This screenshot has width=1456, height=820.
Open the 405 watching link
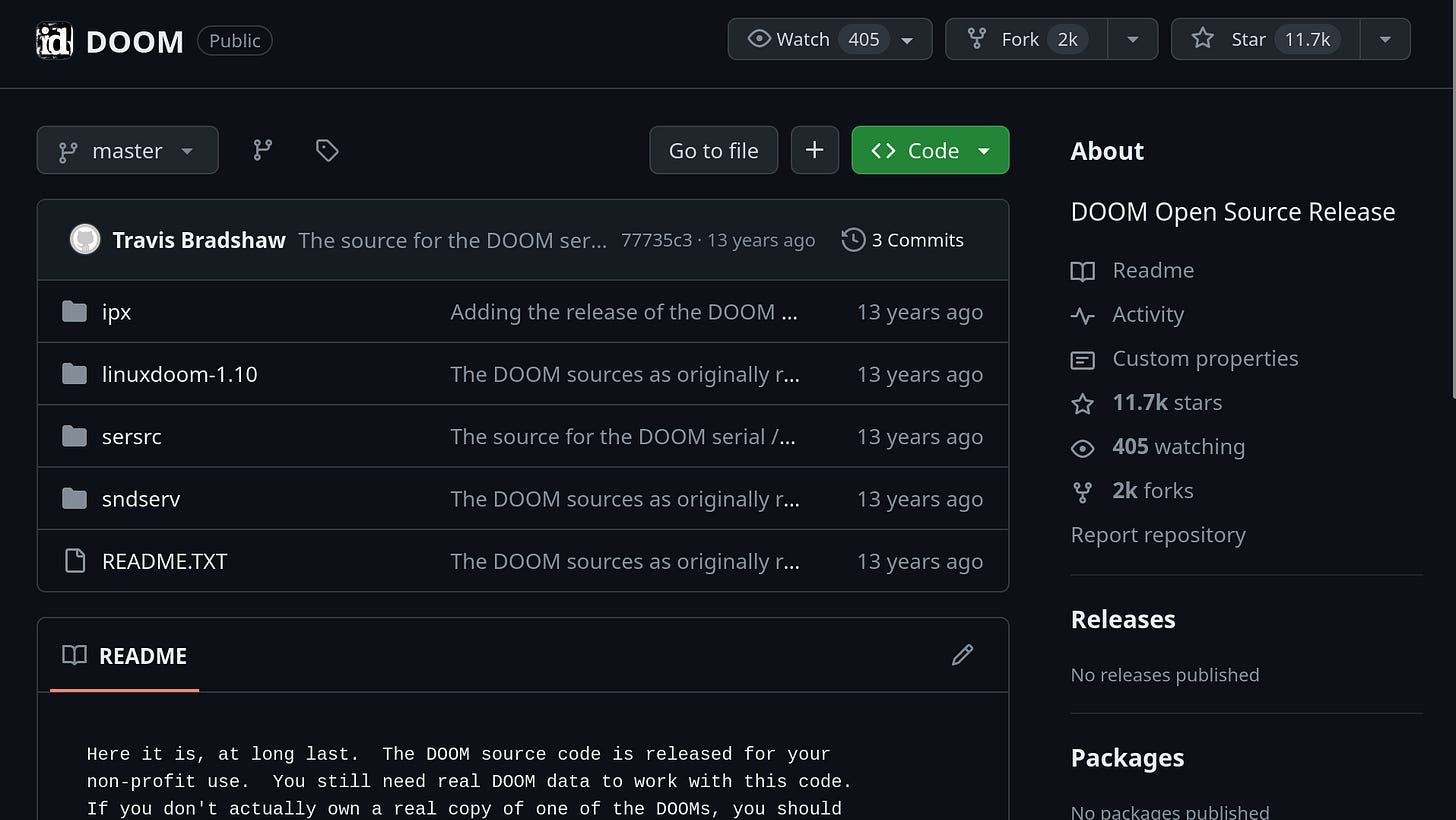point(1179,446)
